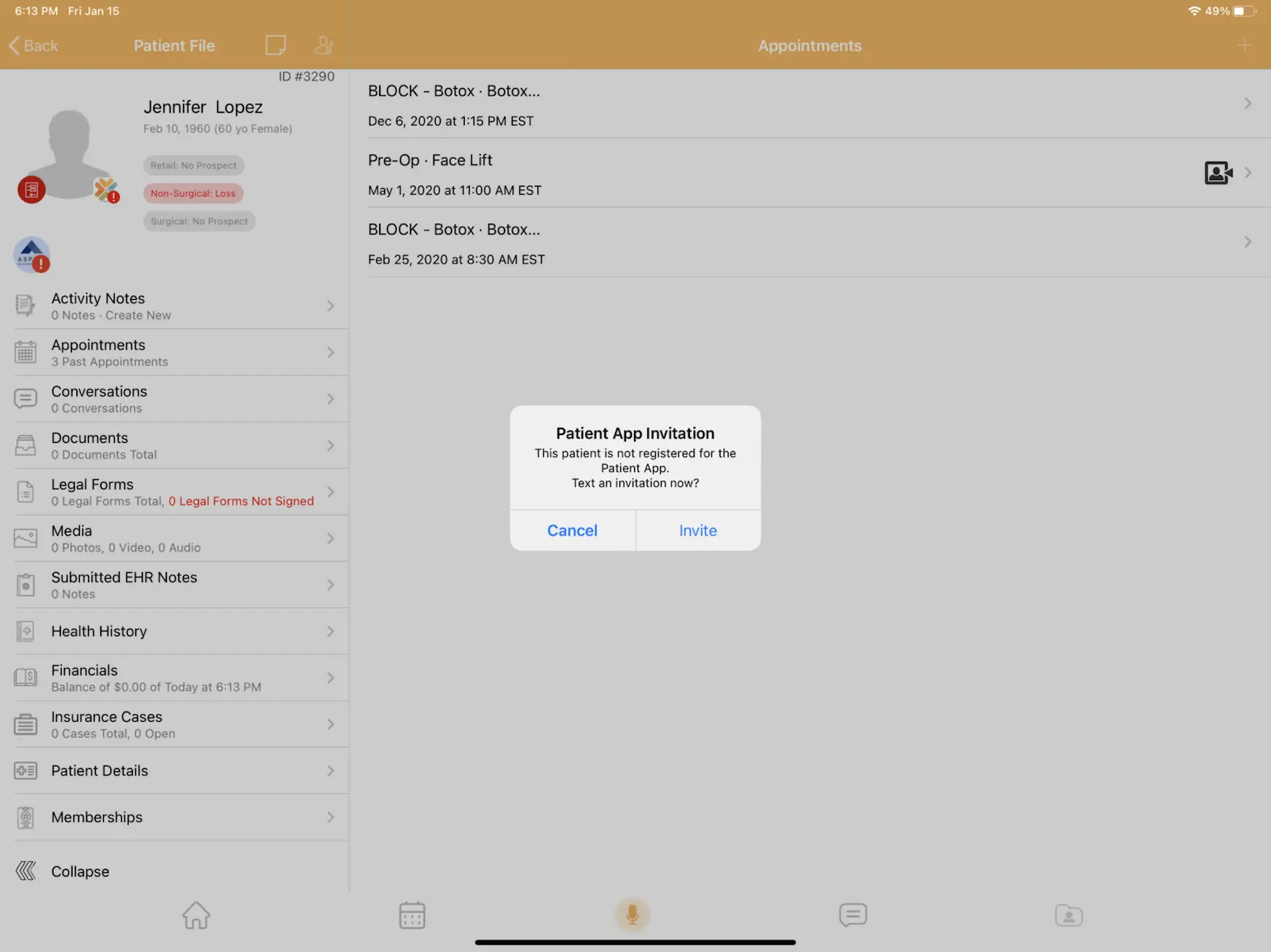Tap the red EHR alert badge on profile photo
Screen dimensions: 1271x952
(31, 190)
